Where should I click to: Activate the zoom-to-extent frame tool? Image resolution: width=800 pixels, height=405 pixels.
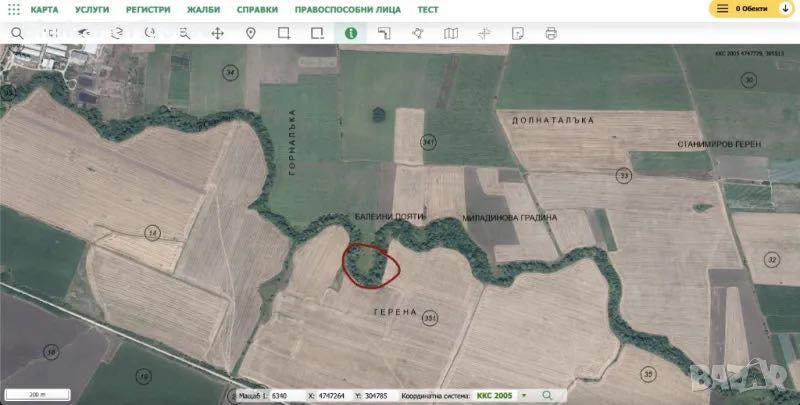[x=51, y=34]
